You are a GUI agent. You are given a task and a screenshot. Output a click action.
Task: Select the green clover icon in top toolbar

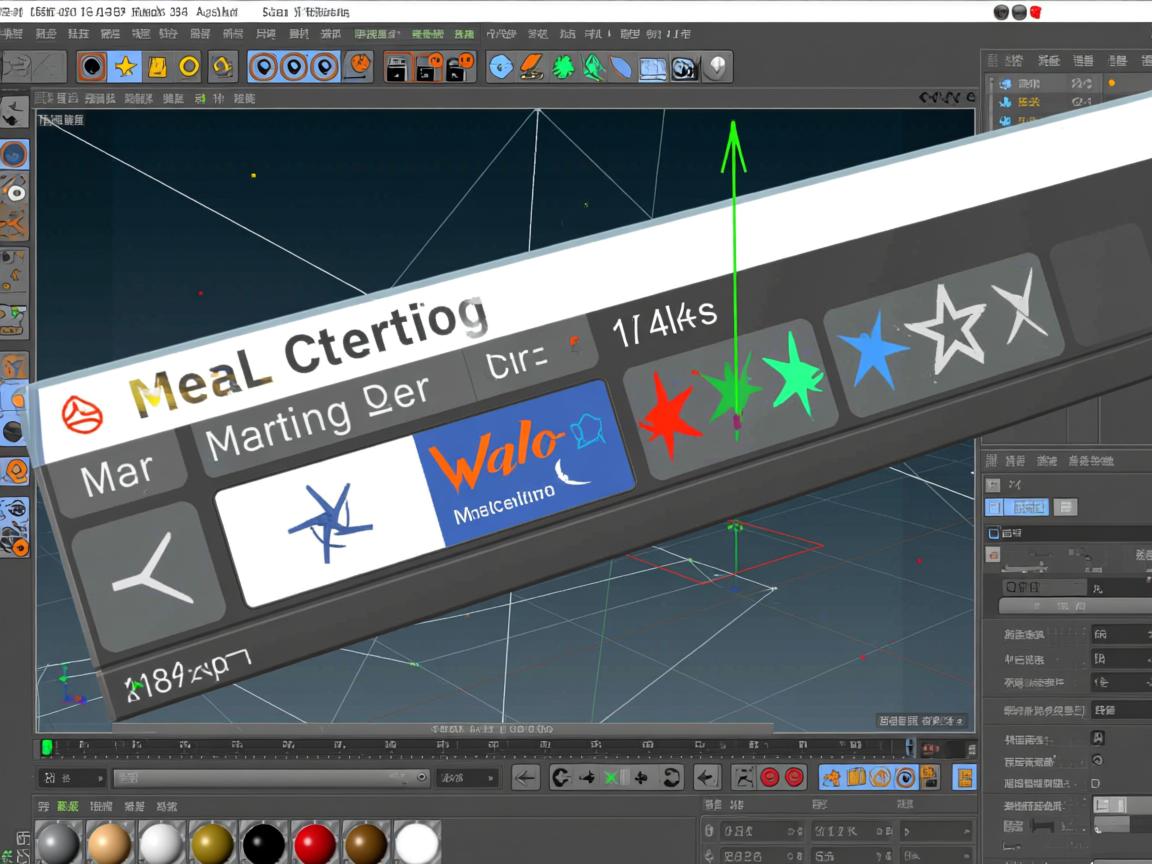[x=564, y=68]
